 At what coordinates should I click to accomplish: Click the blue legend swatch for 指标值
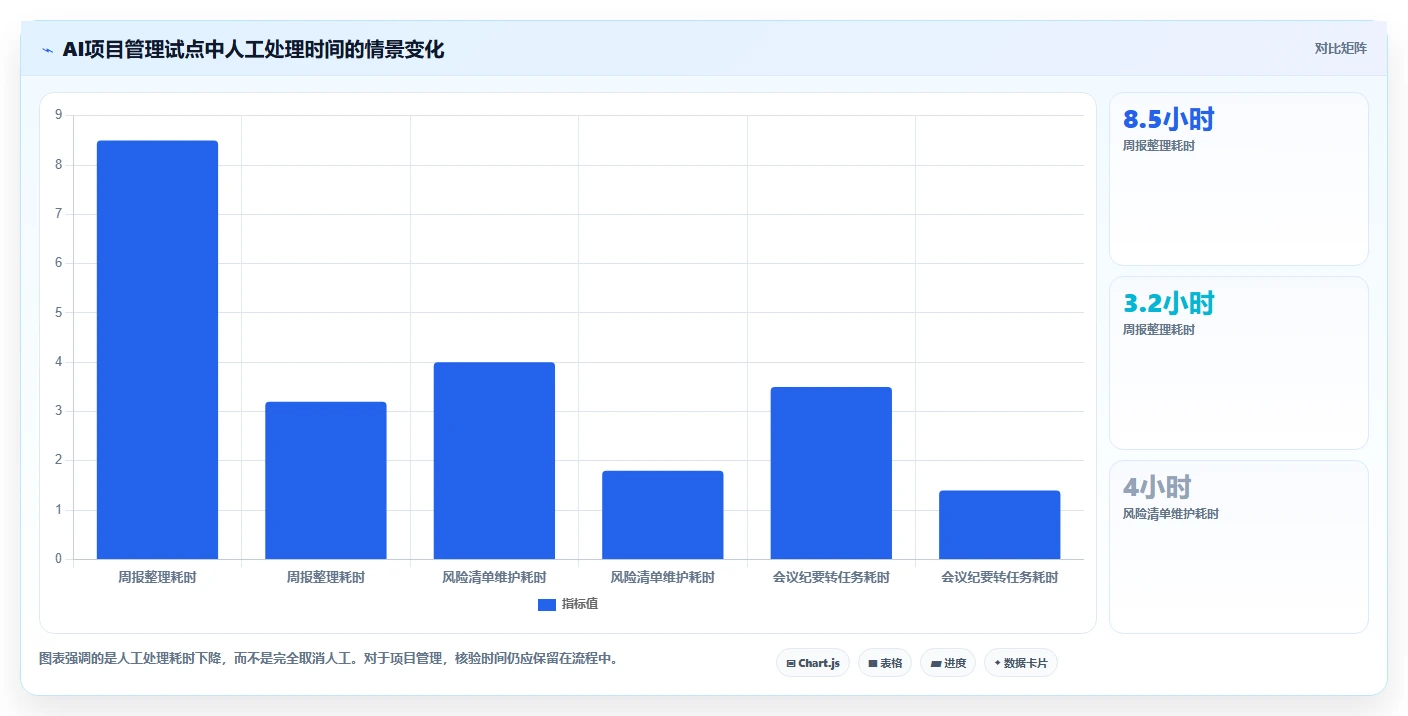(x=547, y=604)
